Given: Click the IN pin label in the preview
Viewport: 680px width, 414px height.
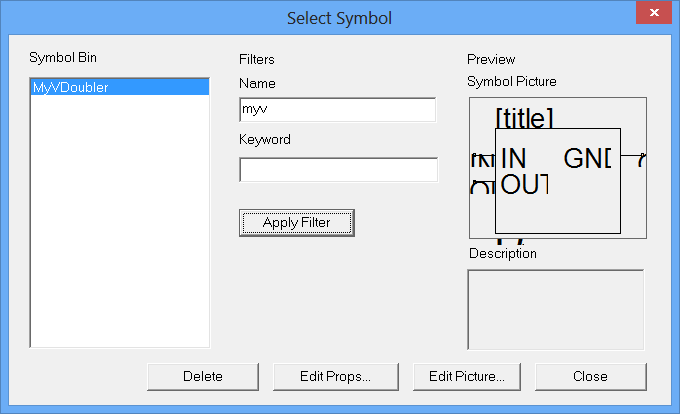Looking at the screenshot, I should pos(513,158).
